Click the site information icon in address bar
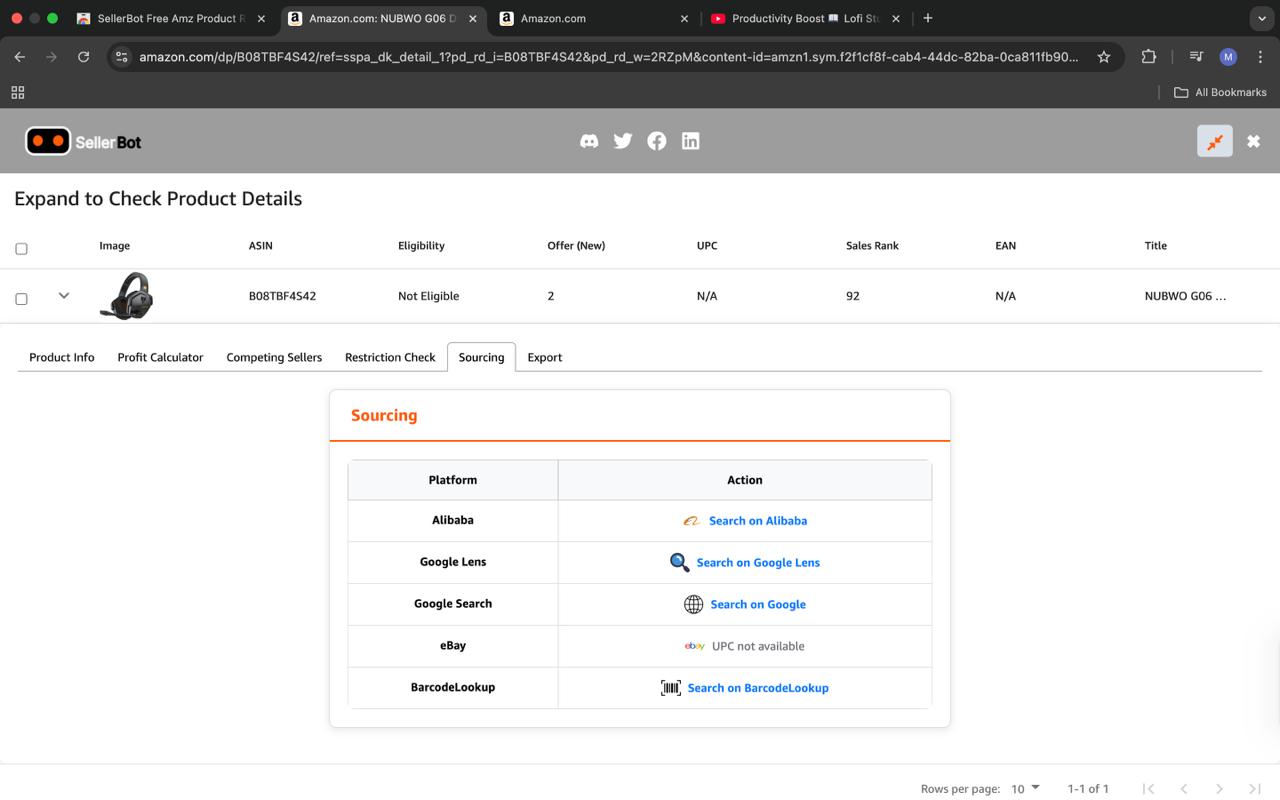The width and height of the screenshot is (1280, 800). tap(121, 57)
